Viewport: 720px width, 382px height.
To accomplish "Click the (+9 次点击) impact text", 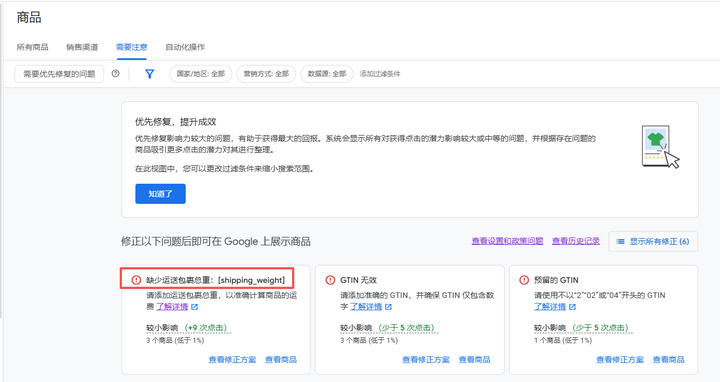I will 206,328.
